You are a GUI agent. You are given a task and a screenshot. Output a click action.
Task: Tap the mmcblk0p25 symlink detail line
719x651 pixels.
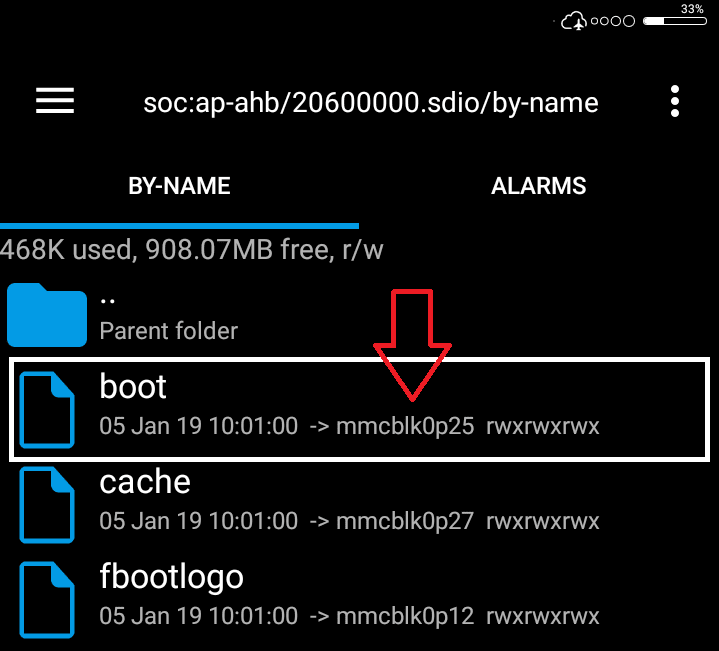(x=349, y=426)
